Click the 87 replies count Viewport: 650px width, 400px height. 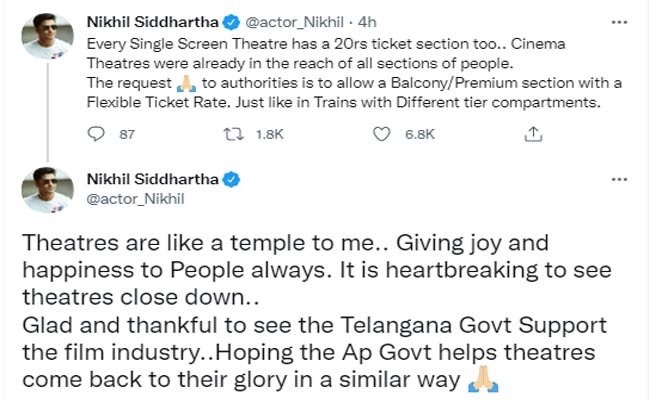pos(126,133)
